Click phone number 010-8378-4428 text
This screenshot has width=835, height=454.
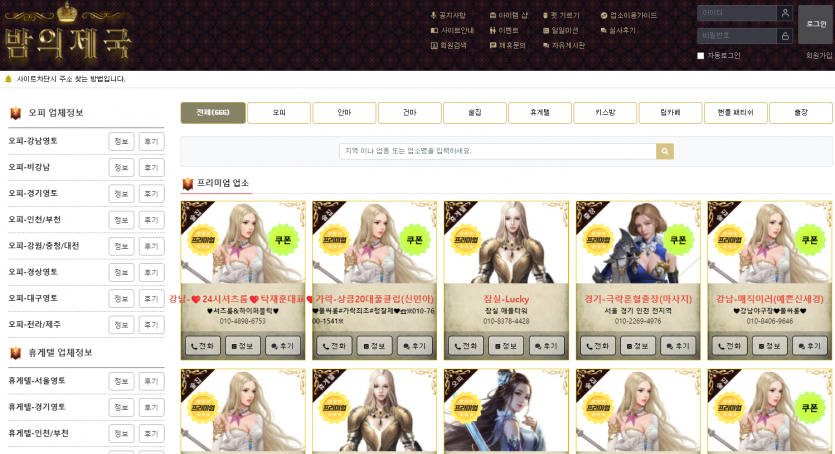coord(506,321)
